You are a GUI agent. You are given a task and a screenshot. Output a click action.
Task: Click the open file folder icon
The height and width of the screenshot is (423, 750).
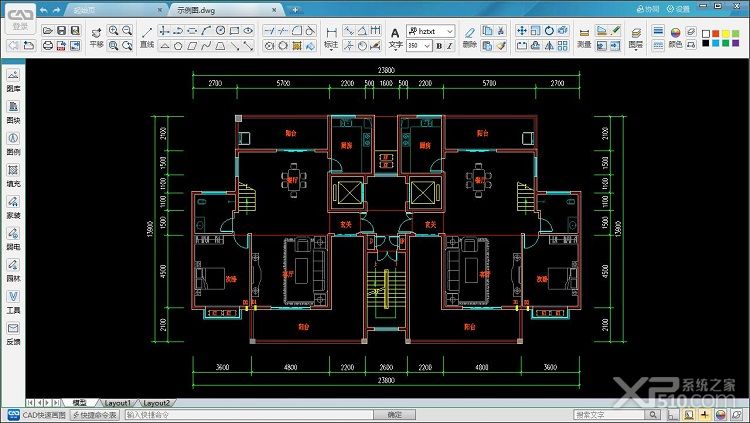pos(47,31)
